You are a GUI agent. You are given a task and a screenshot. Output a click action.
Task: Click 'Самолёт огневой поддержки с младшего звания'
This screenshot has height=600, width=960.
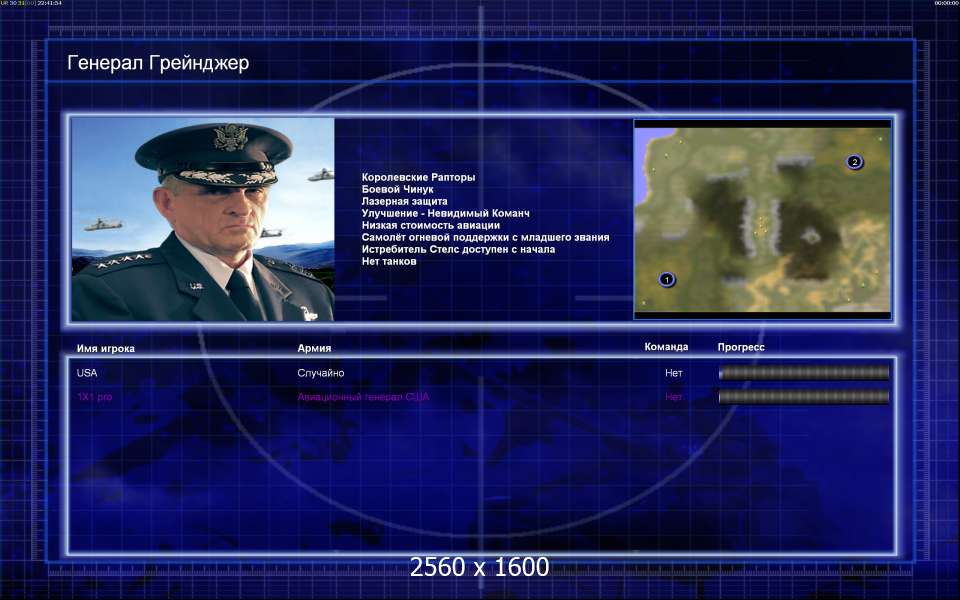(485, 238)
